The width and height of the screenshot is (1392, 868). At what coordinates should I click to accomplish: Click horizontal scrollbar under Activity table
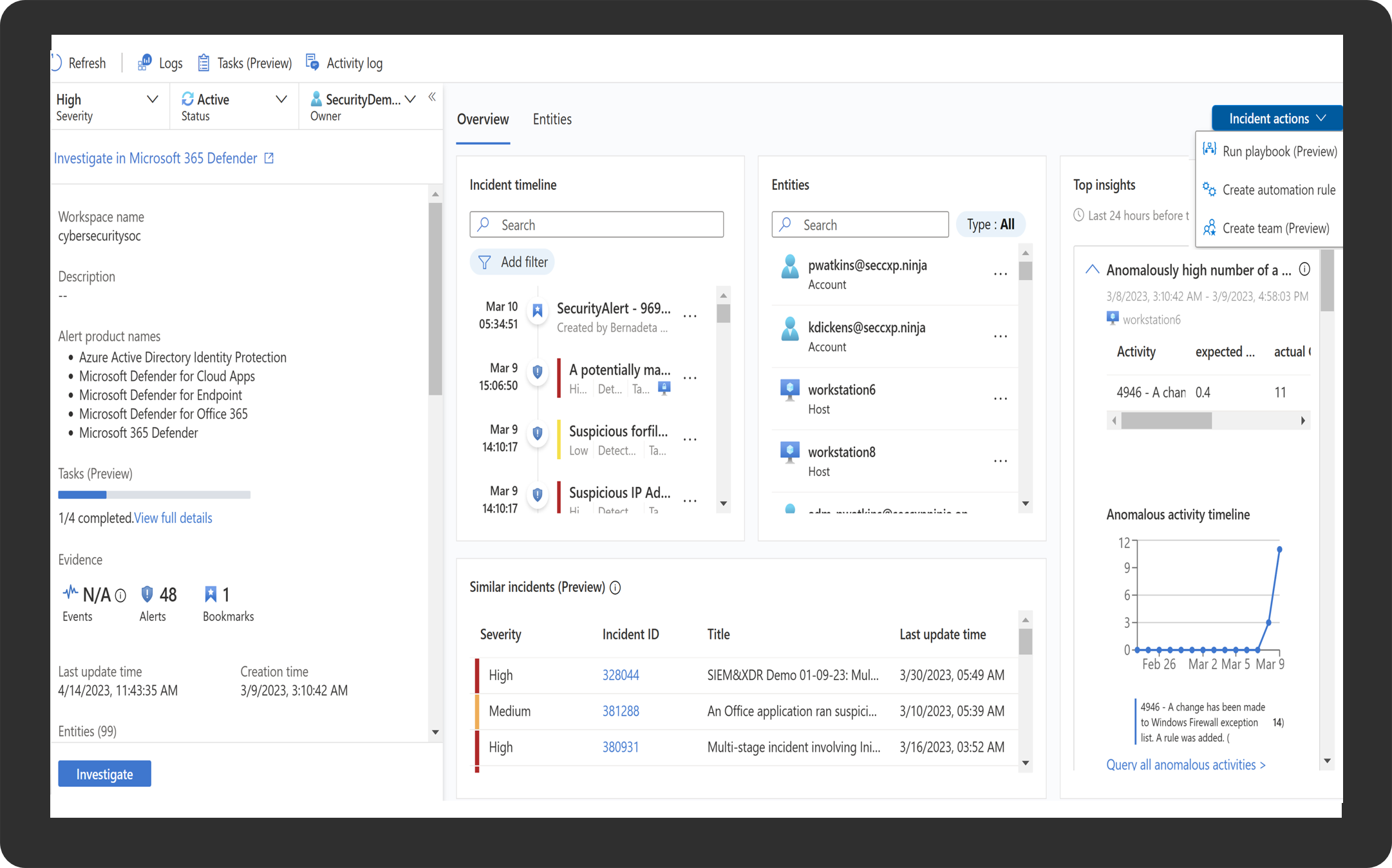[x=1166, y=421]
